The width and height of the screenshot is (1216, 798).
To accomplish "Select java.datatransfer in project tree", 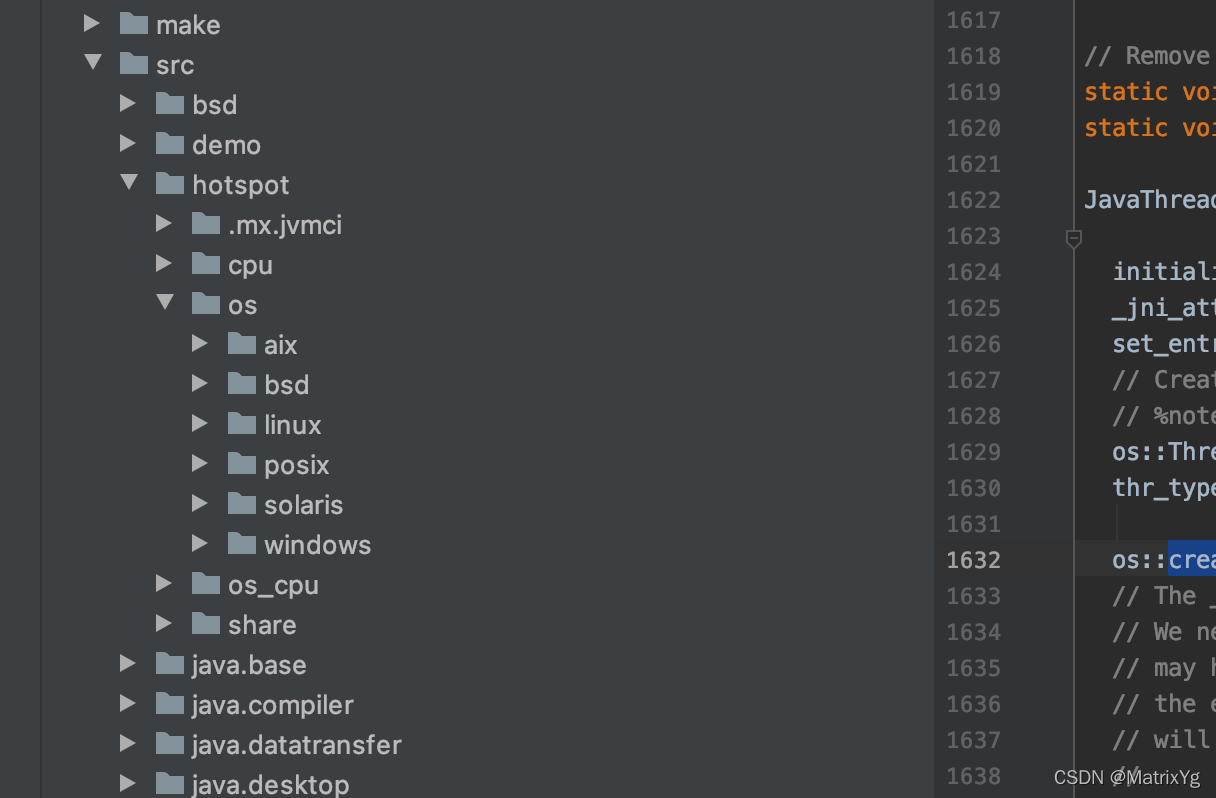I will [x=297, y=745].
